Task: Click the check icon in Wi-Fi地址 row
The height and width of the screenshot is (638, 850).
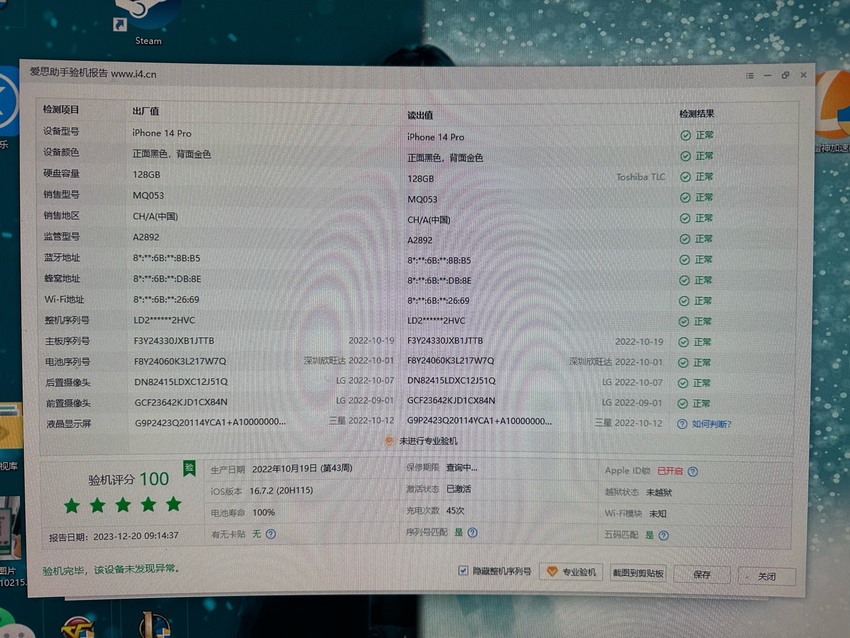Action: click(684, 301)
